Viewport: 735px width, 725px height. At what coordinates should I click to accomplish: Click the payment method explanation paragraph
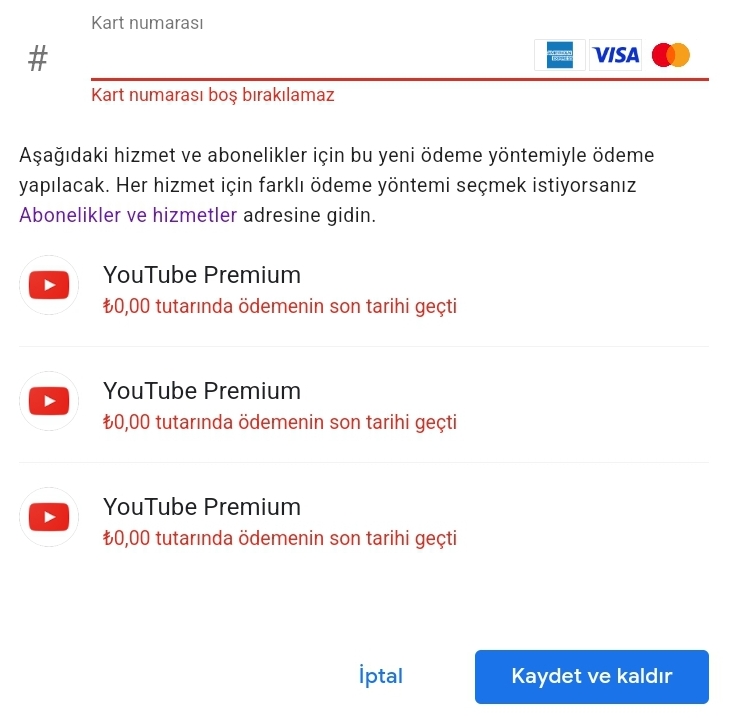coord(337,185)
